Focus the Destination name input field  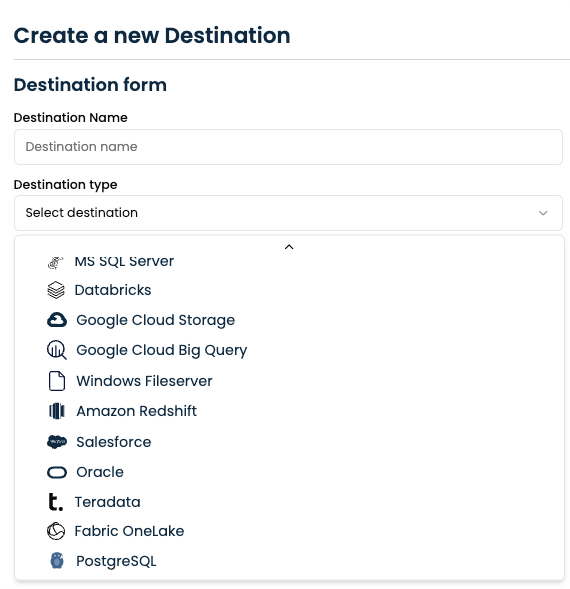[x=288, y=147]
